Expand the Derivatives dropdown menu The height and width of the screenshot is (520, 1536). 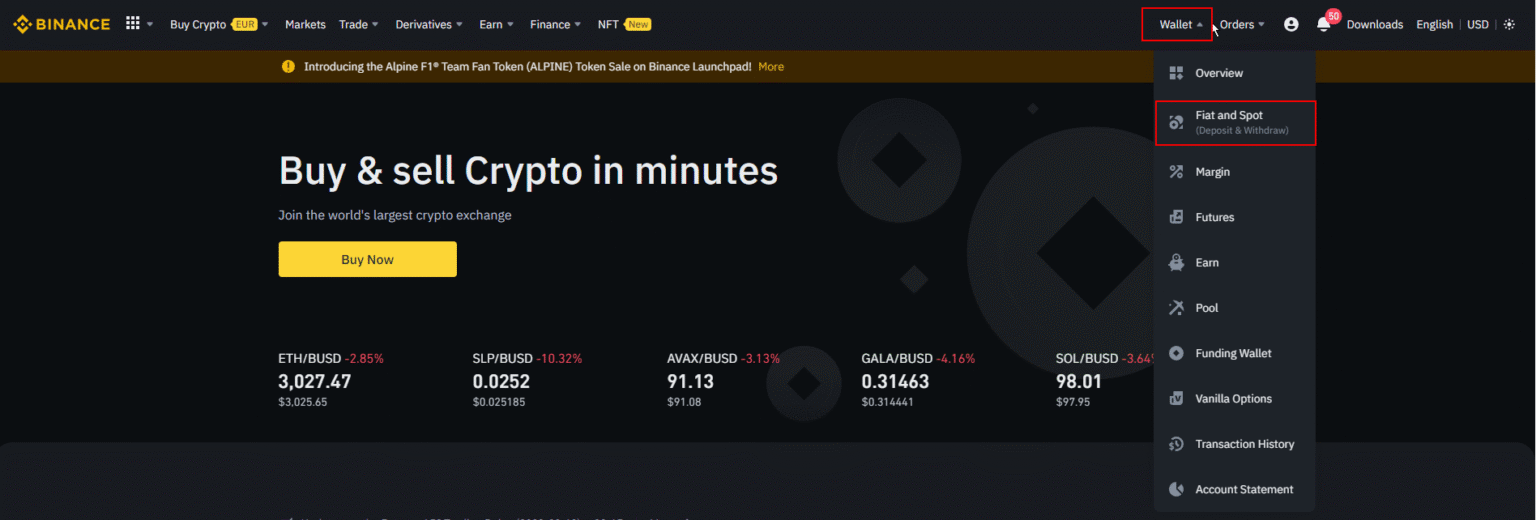pos(428,24)
